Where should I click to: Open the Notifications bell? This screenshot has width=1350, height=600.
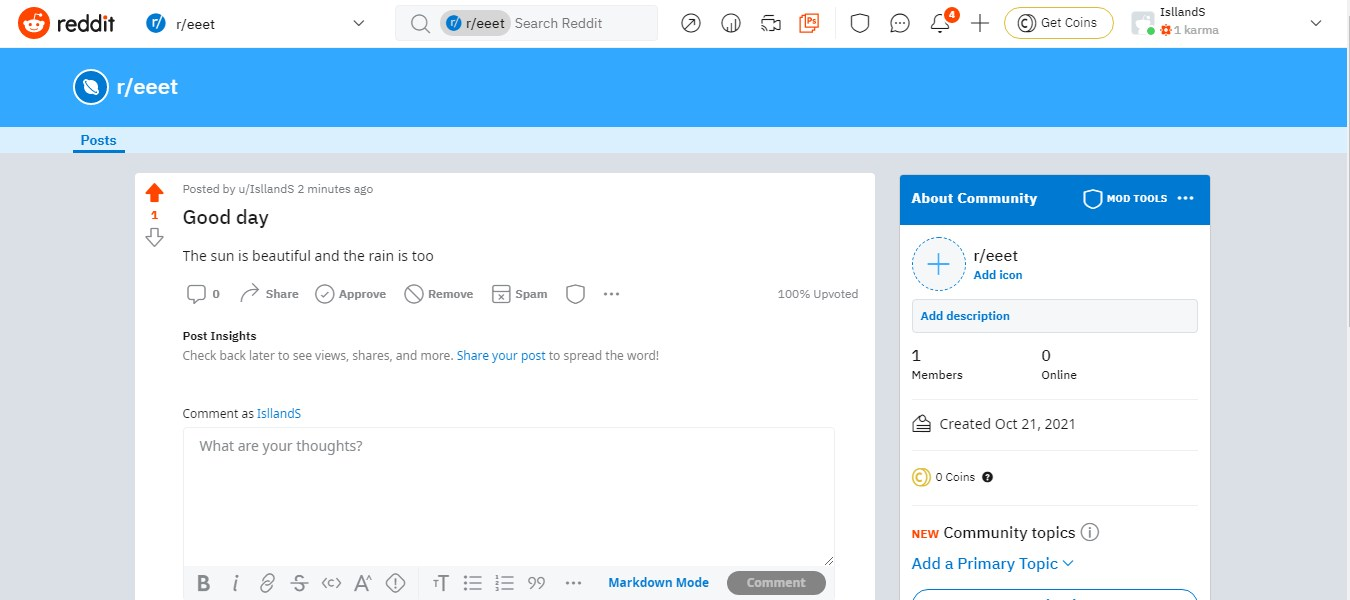940,23
